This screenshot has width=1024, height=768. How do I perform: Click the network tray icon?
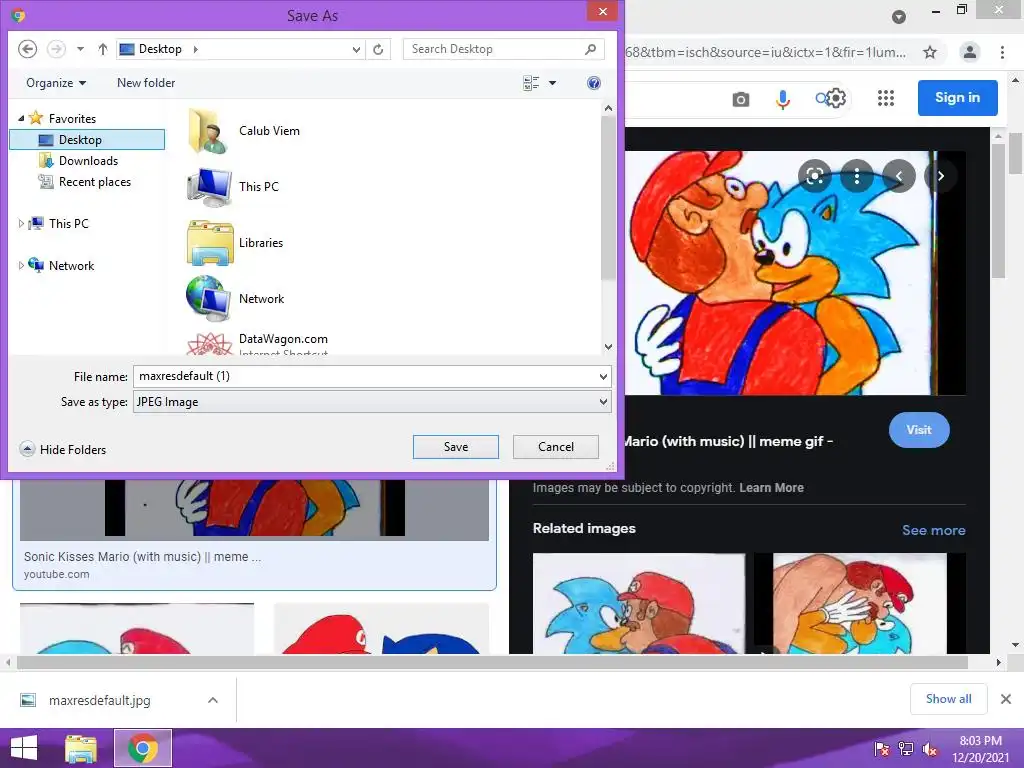coord(906,749)
